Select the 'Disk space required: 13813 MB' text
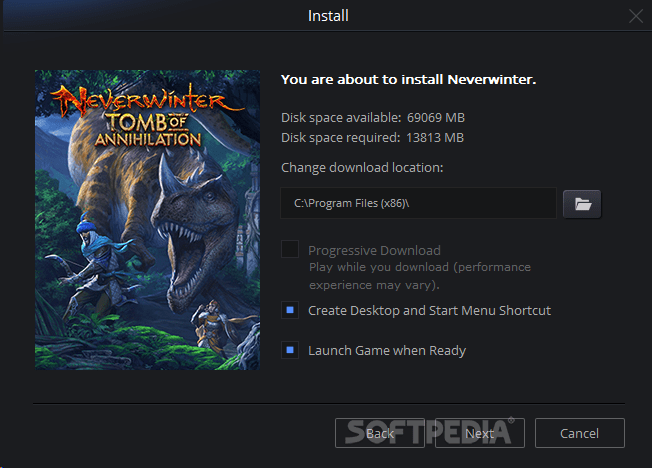This screenshot has width=652, height=468. tap(372, 138)
